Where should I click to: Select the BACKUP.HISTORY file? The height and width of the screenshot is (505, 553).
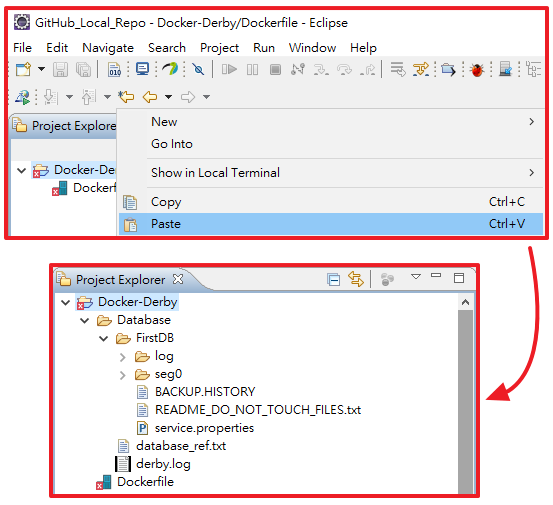[205, 392]
